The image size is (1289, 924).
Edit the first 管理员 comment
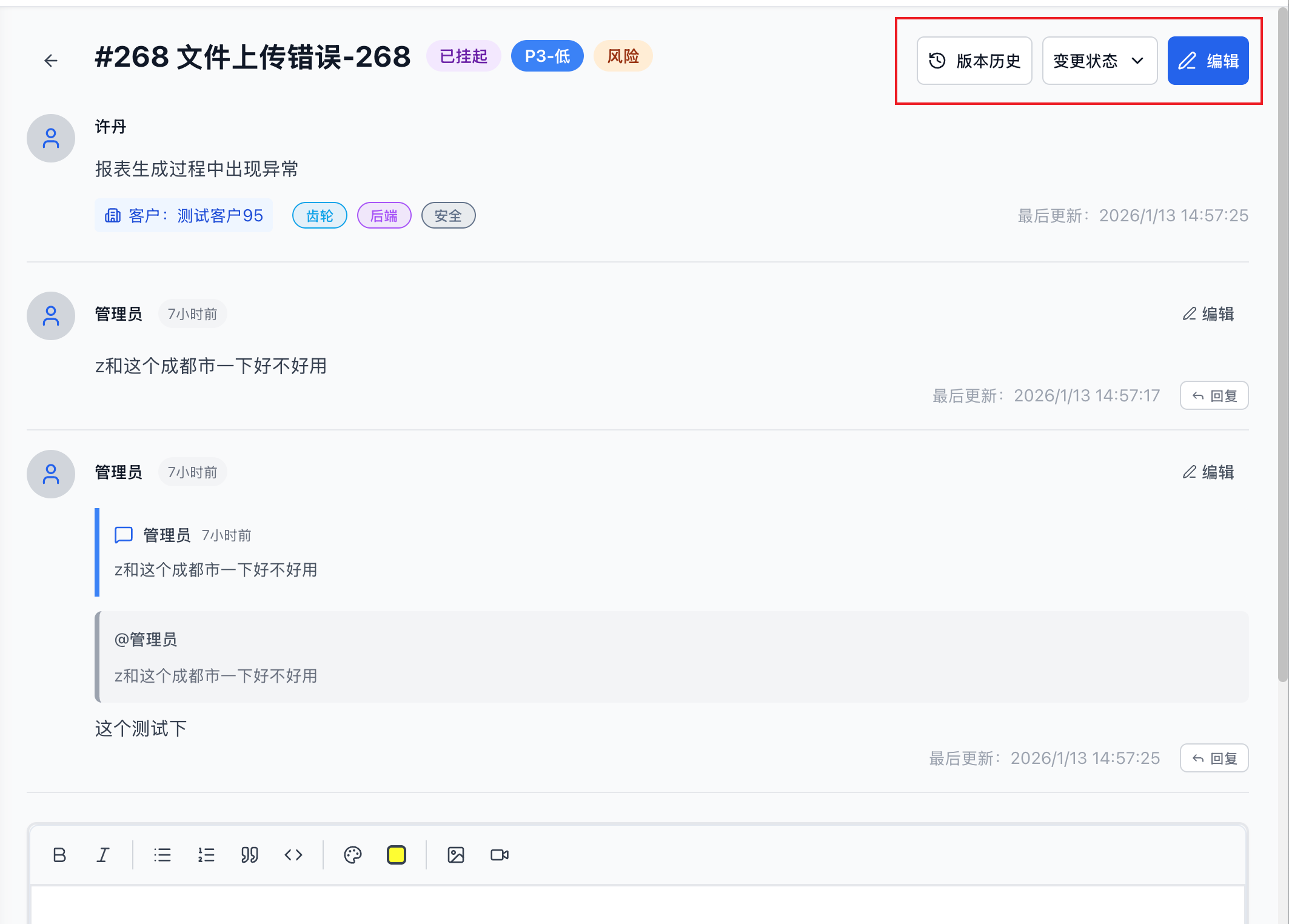(x=1208, y=314)
